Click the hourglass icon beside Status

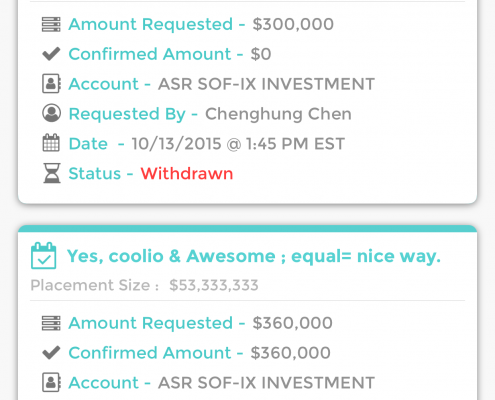point(52,173)
